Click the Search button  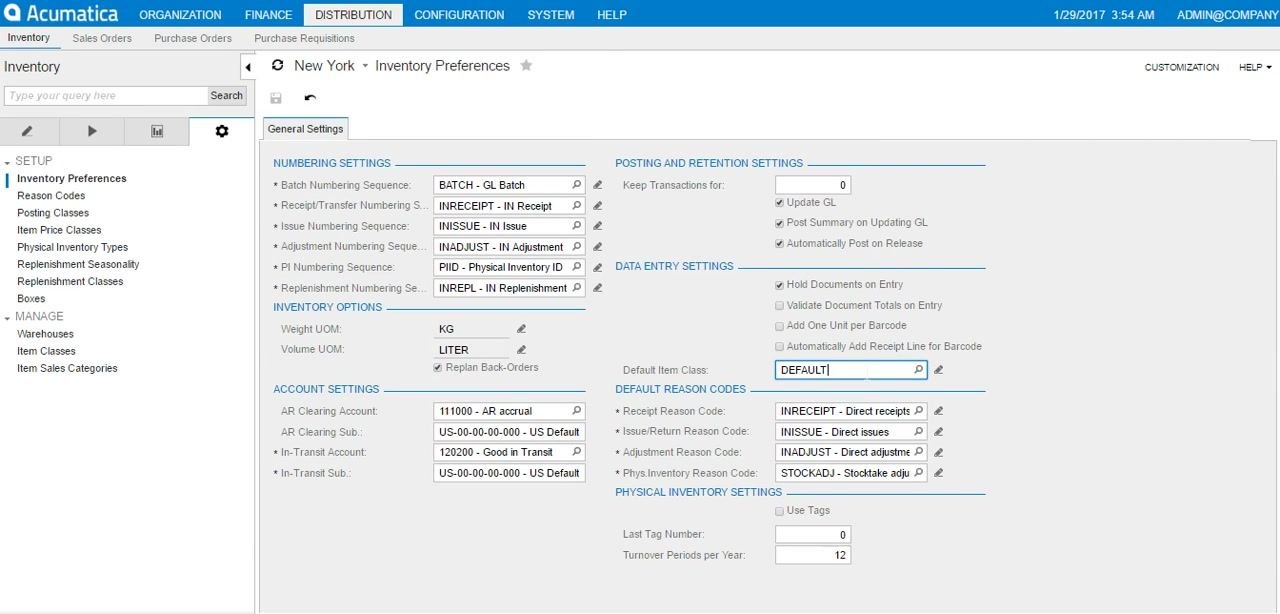click(x=227, y=96)
